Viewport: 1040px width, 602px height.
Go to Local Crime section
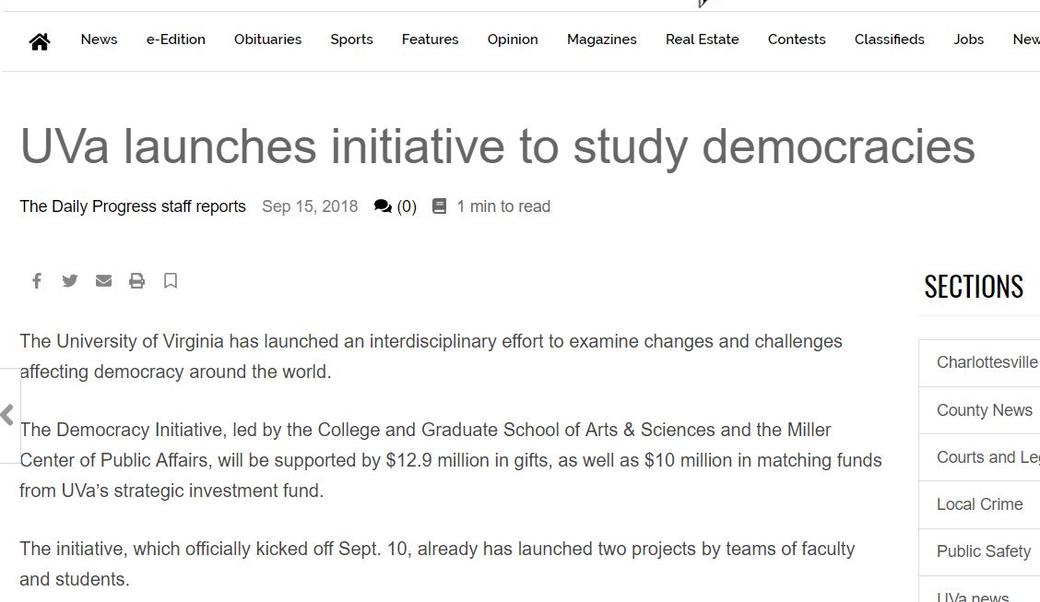point(979,504)
